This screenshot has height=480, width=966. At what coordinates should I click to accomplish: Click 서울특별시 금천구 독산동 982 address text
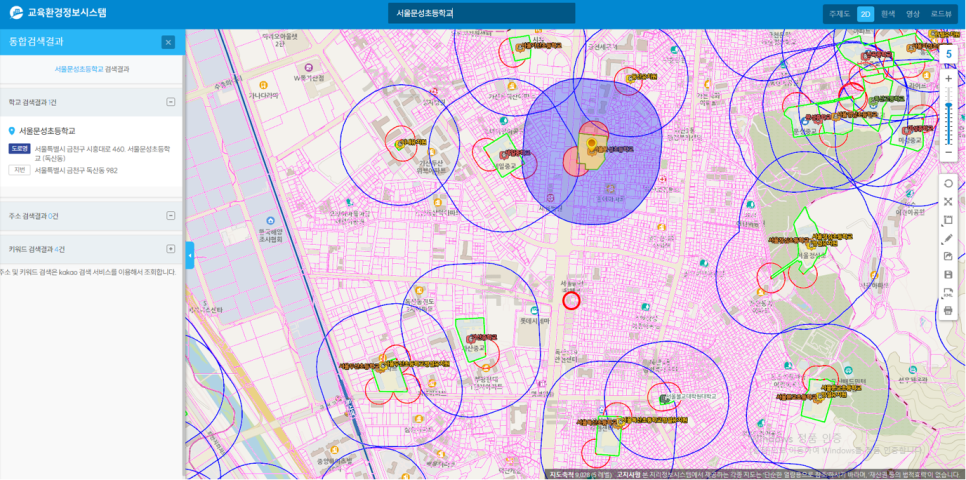point(76,170)
